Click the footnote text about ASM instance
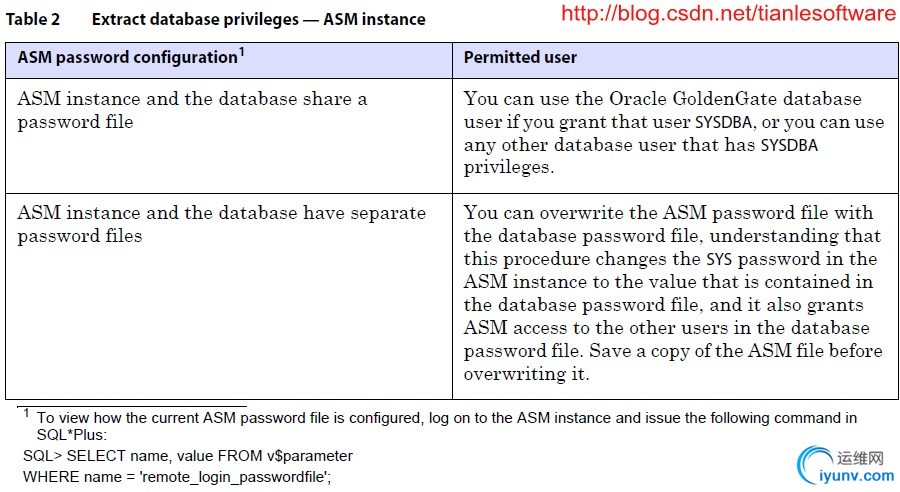 click(447, 426)
